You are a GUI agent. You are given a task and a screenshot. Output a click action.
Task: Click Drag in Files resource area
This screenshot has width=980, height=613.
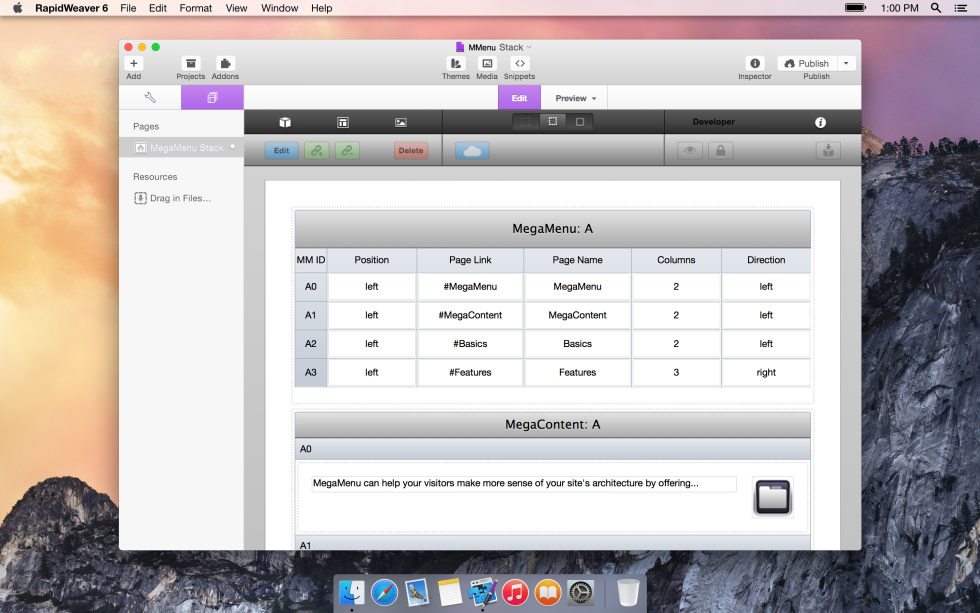pos(172,198)
